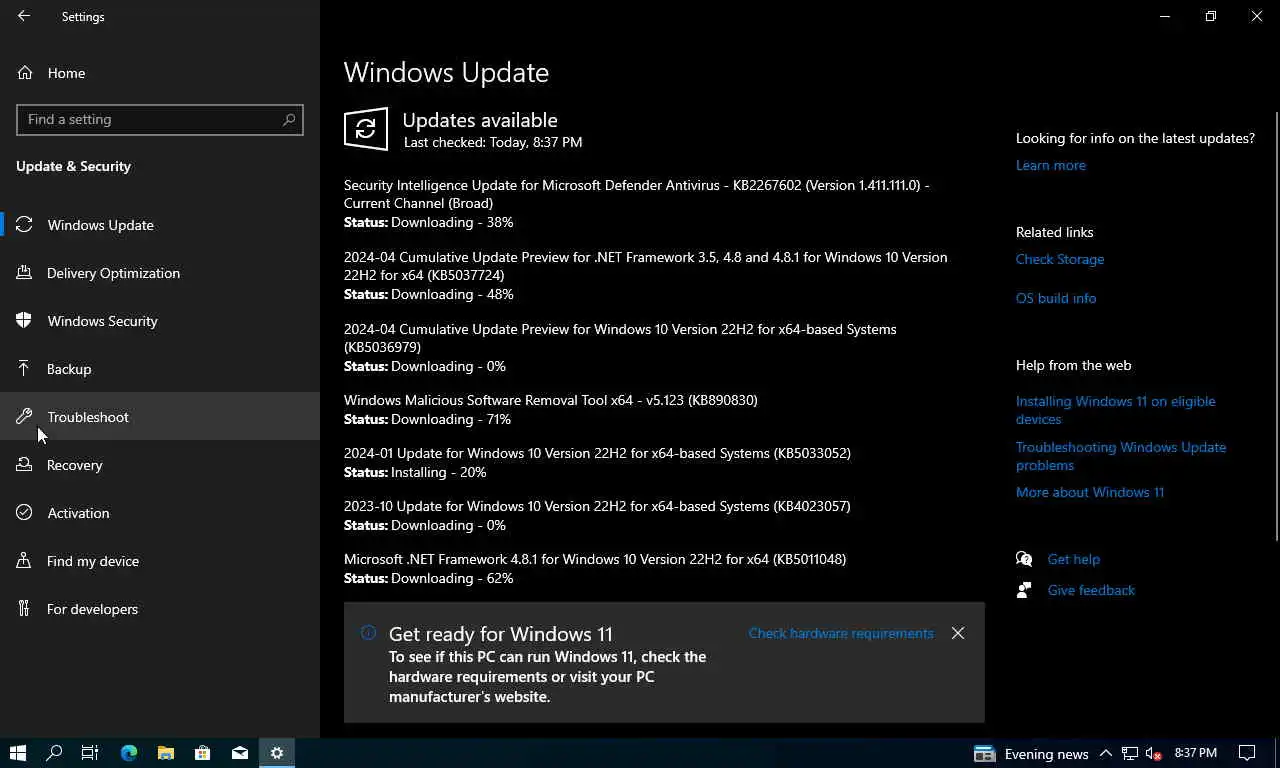Open Installing Windows 11 on eligible devices link
Screen dimensions: 1280x768
point(1116,410)
